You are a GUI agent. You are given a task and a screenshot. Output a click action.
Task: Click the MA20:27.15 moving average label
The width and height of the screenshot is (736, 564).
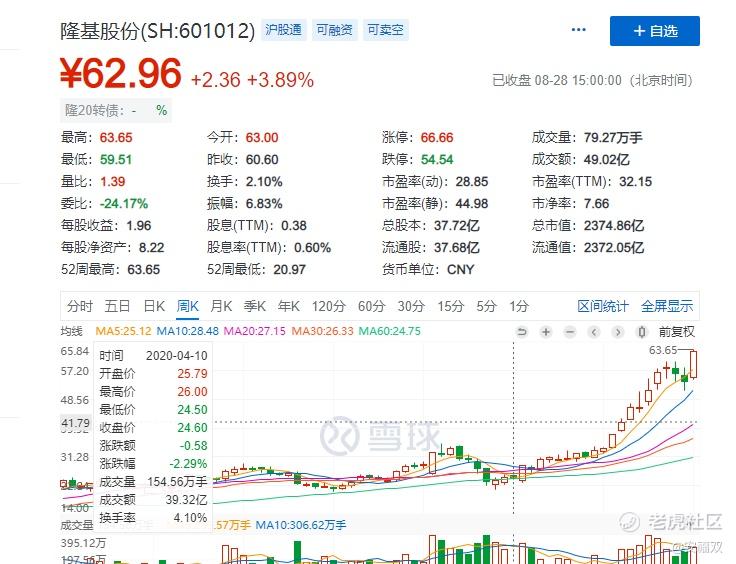[x=254, y=331]
